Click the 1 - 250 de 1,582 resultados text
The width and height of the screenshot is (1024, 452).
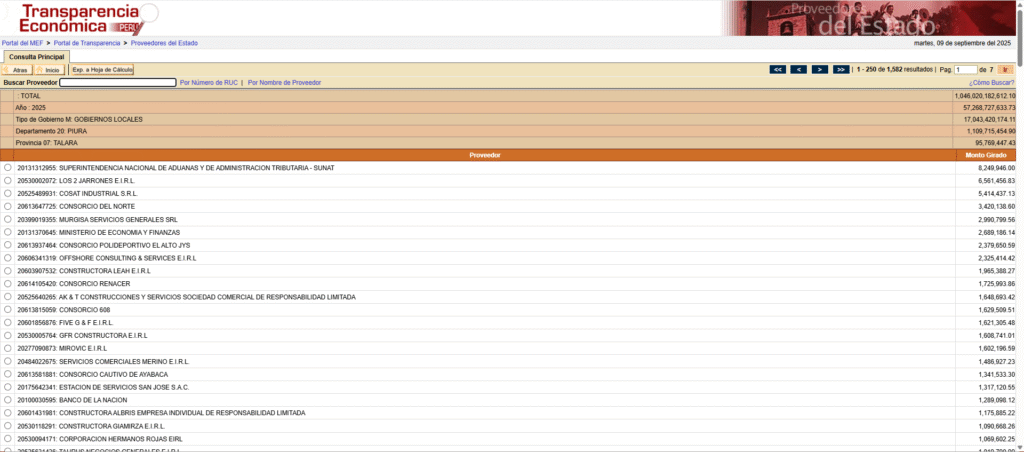(895, 69)
